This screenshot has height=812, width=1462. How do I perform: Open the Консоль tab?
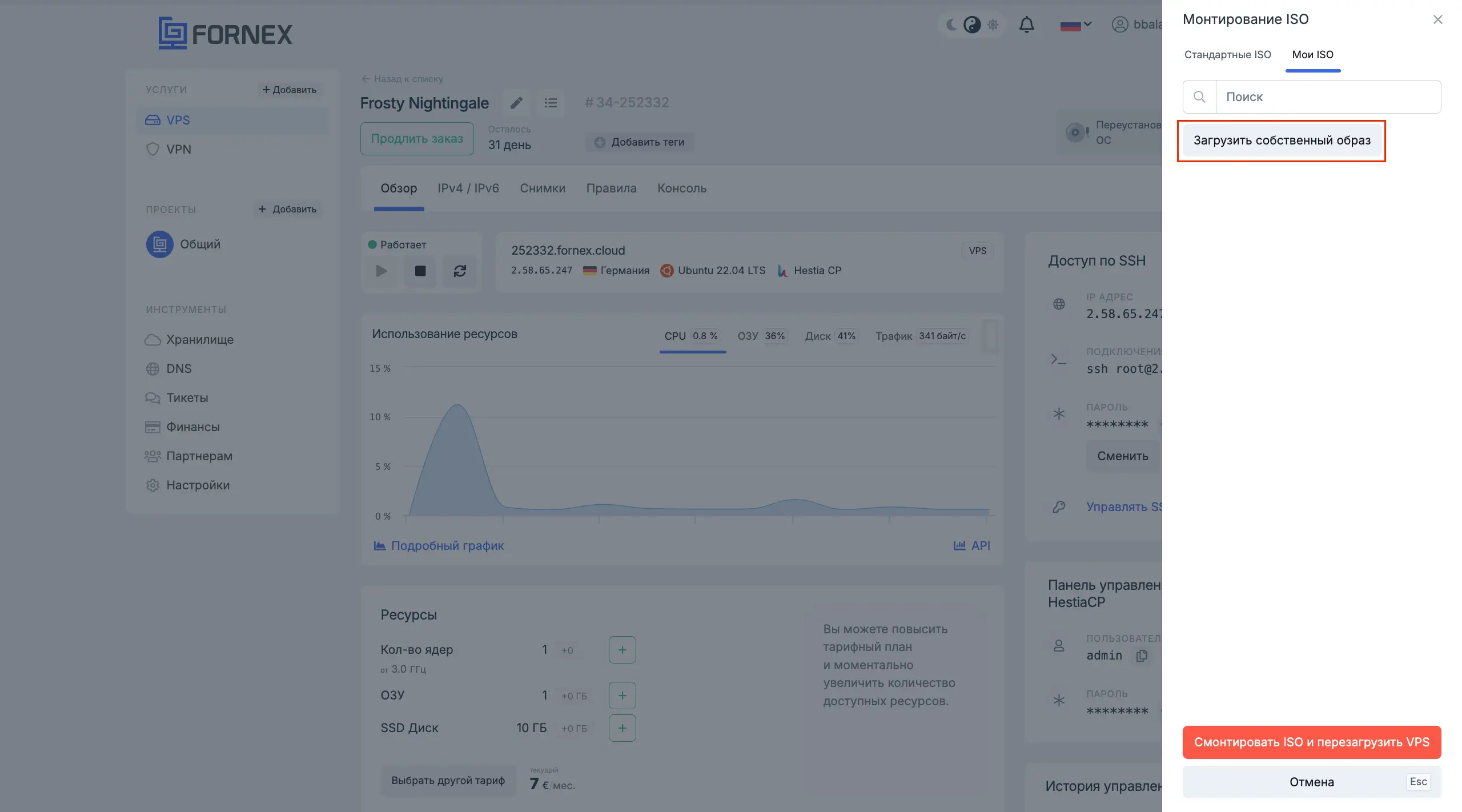(x=682, y=188)
